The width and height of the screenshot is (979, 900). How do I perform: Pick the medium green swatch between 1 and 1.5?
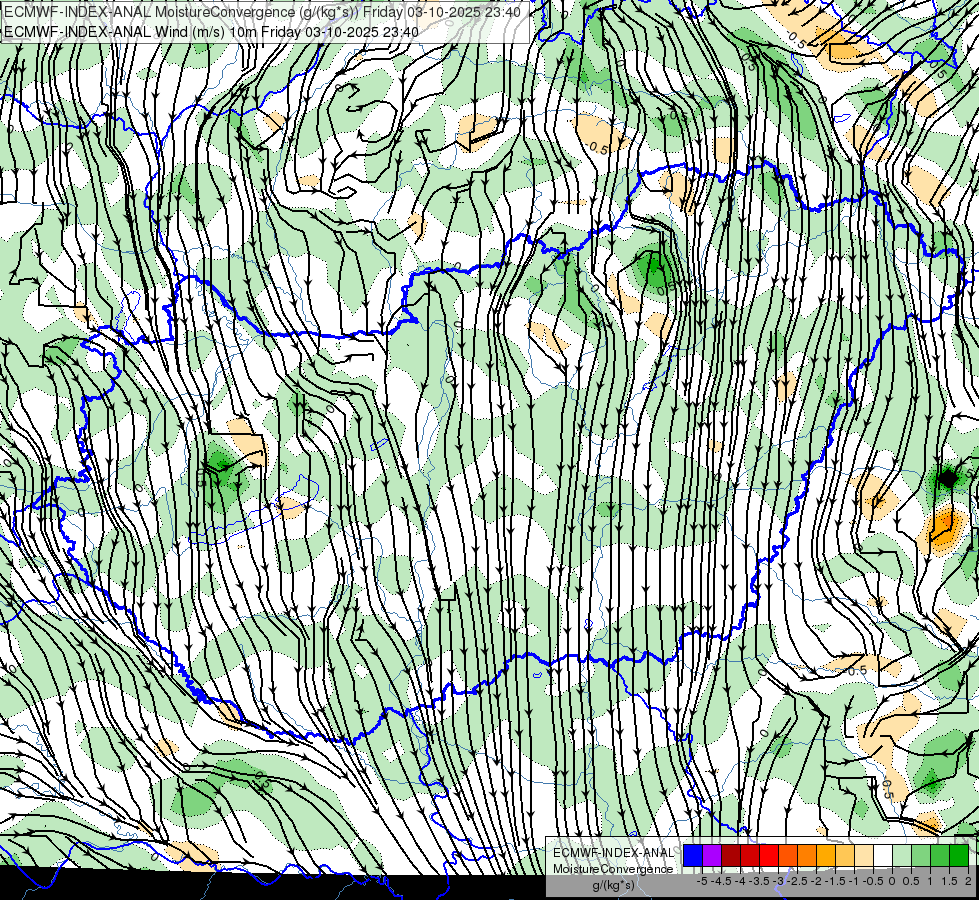pos(940,855)
